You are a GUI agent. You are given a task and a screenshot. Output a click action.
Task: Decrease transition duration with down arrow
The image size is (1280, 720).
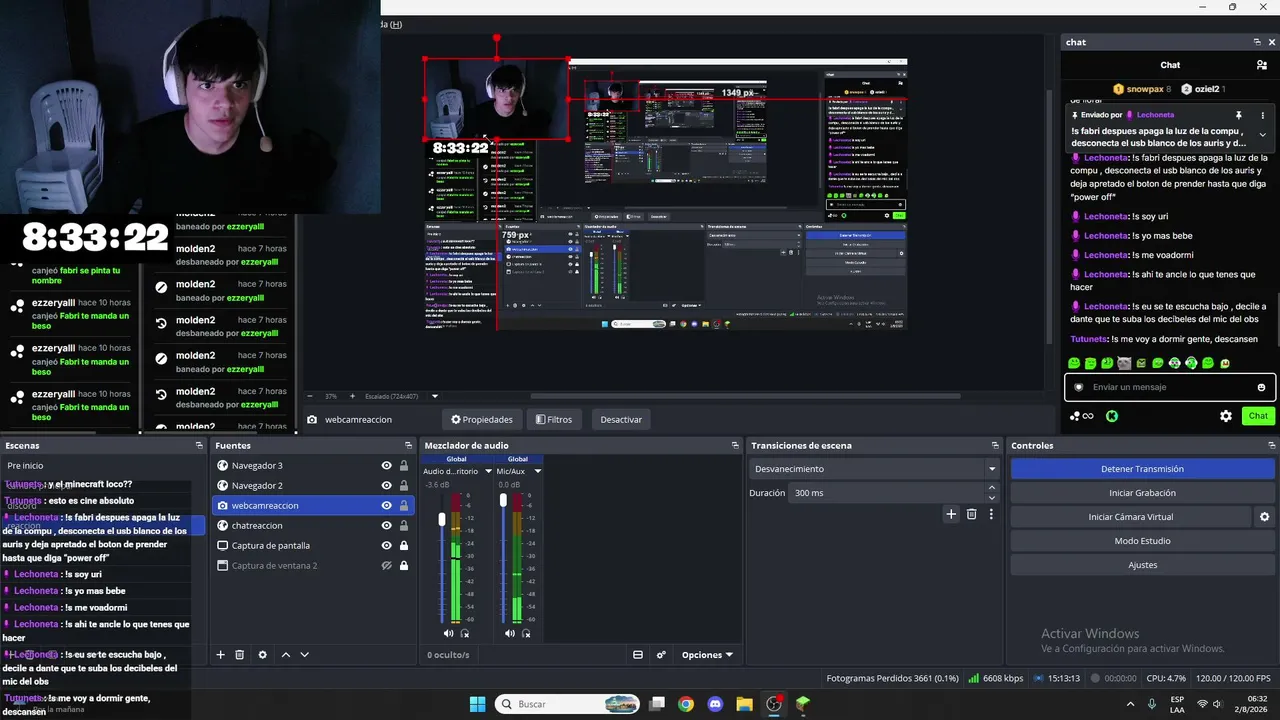pyautogui.click(x=992, y=498)
